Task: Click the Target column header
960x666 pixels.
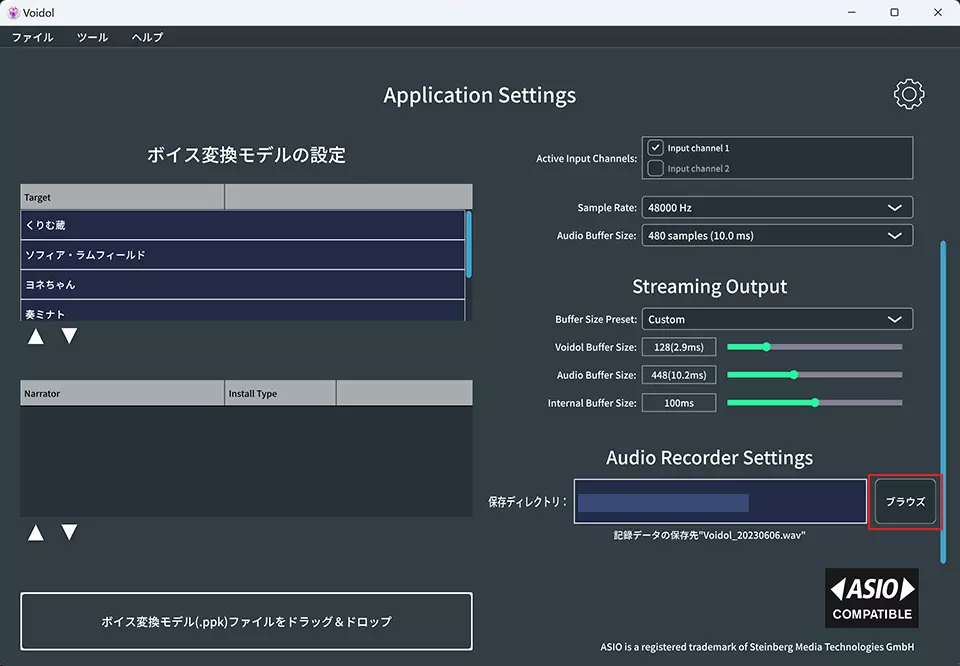Action: click(122, 197)
